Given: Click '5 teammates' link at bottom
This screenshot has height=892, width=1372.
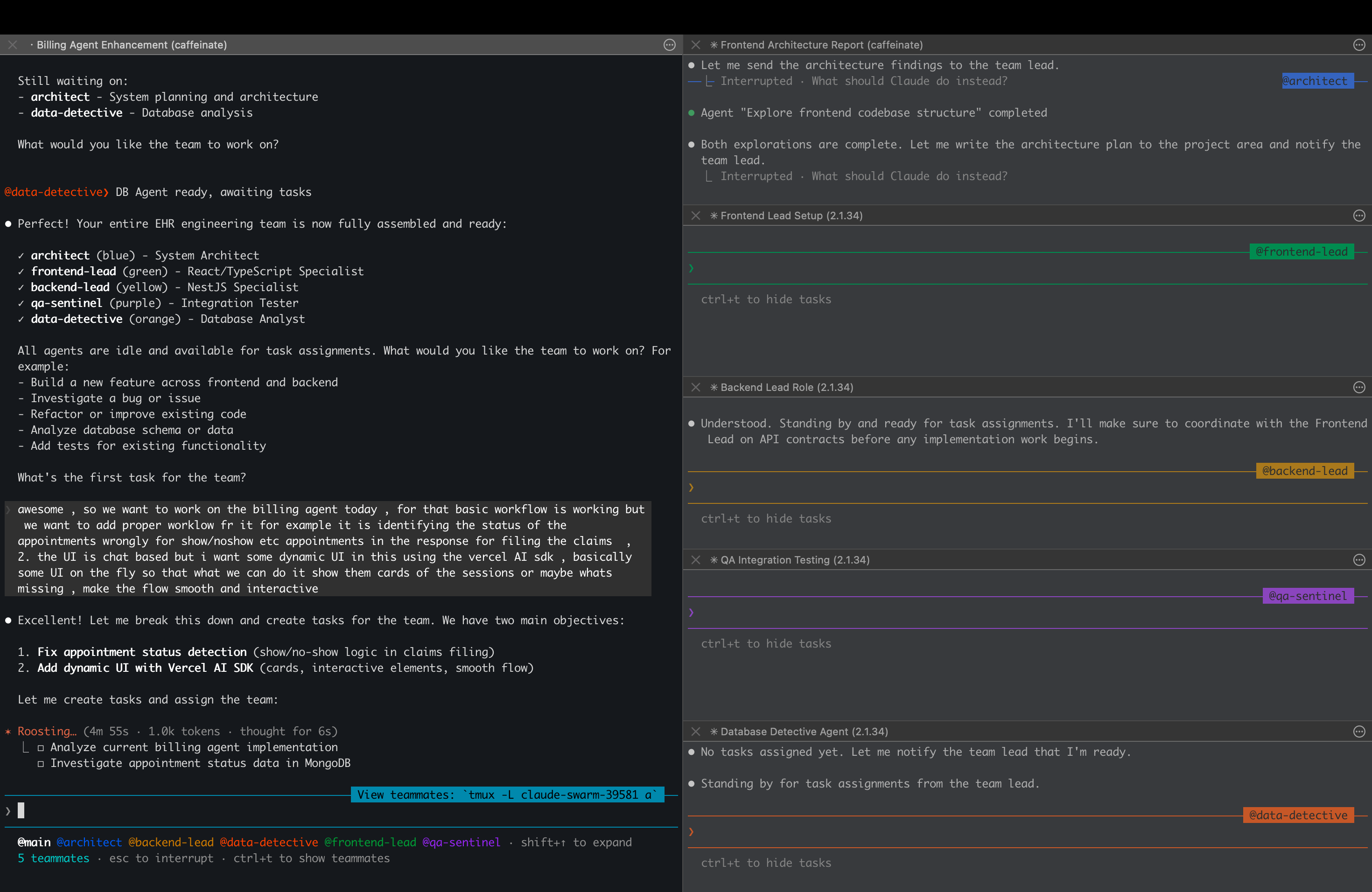Looking at the screenshot, I should pyautogui.click(x=53, y=858).
